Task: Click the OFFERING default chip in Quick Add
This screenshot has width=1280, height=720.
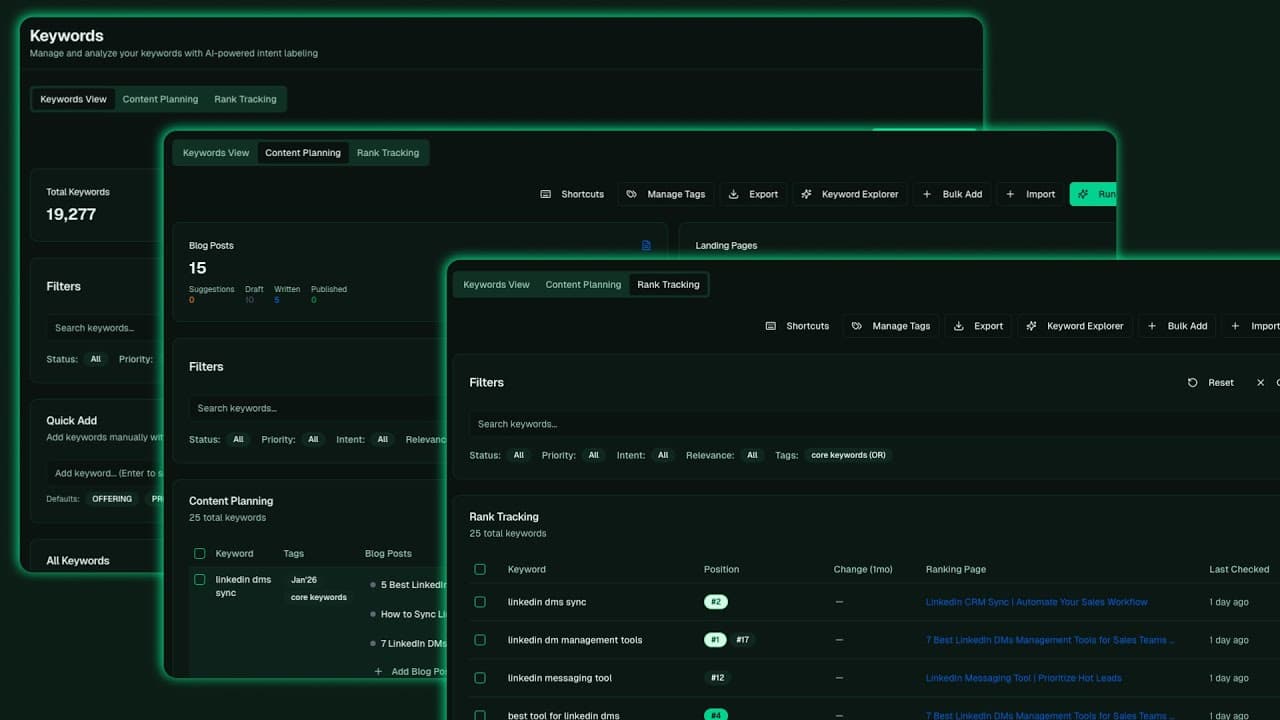Action: point(112,499)
